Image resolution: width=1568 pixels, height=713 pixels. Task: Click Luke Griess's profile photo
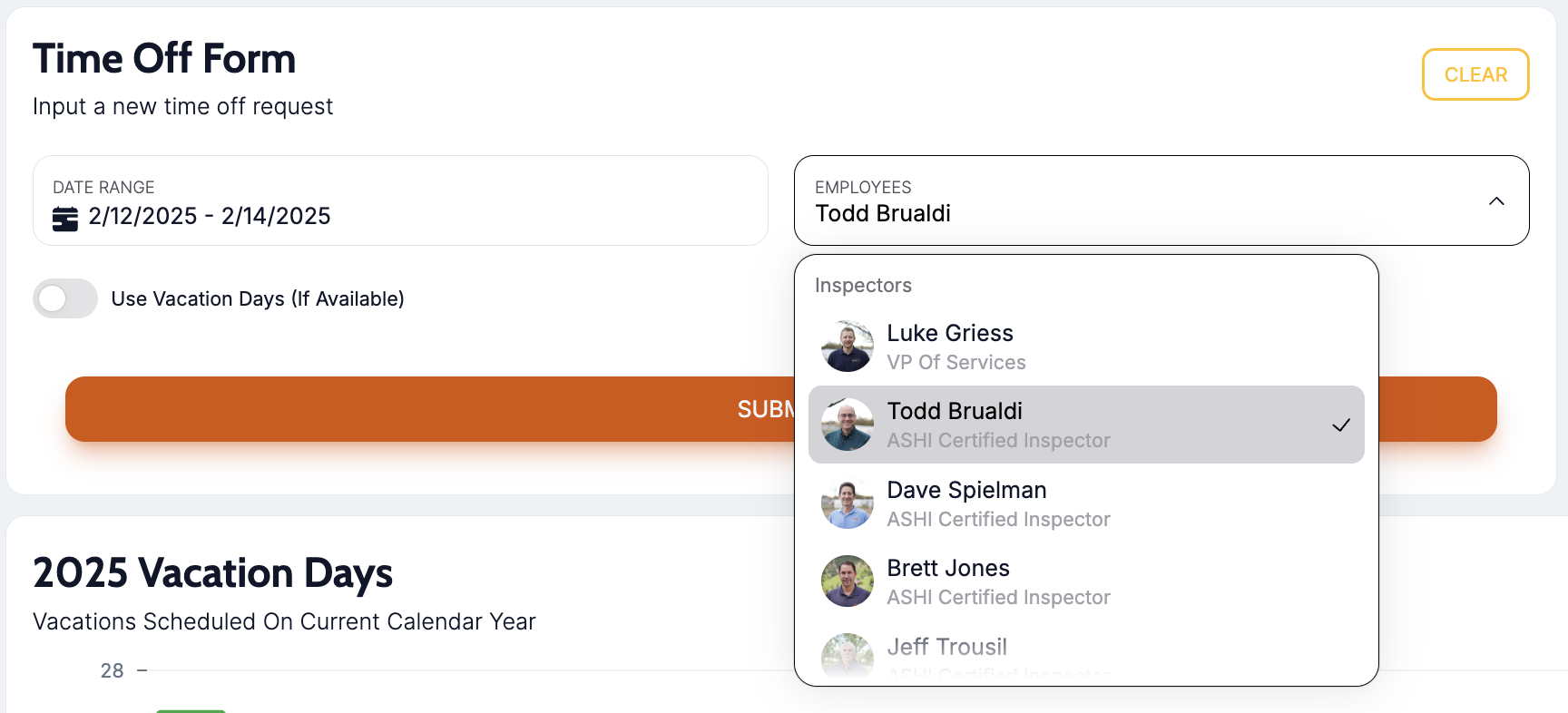847,347
